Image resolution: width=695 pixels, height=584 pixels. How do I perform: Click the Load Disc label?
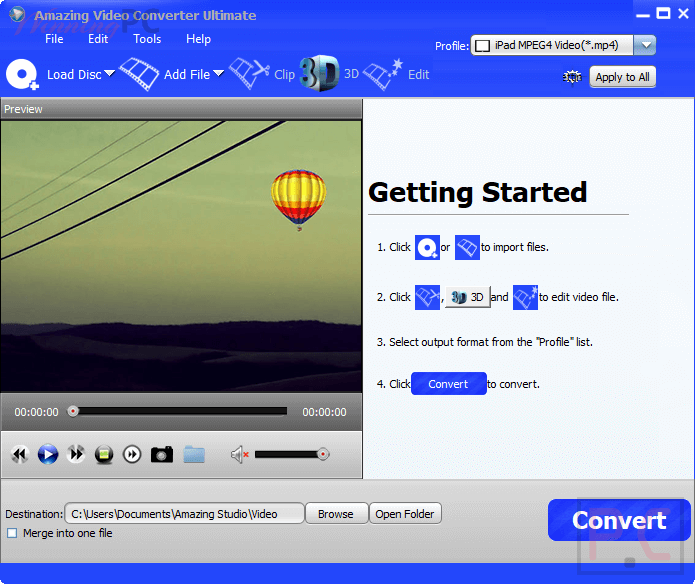tap(74, 74)
